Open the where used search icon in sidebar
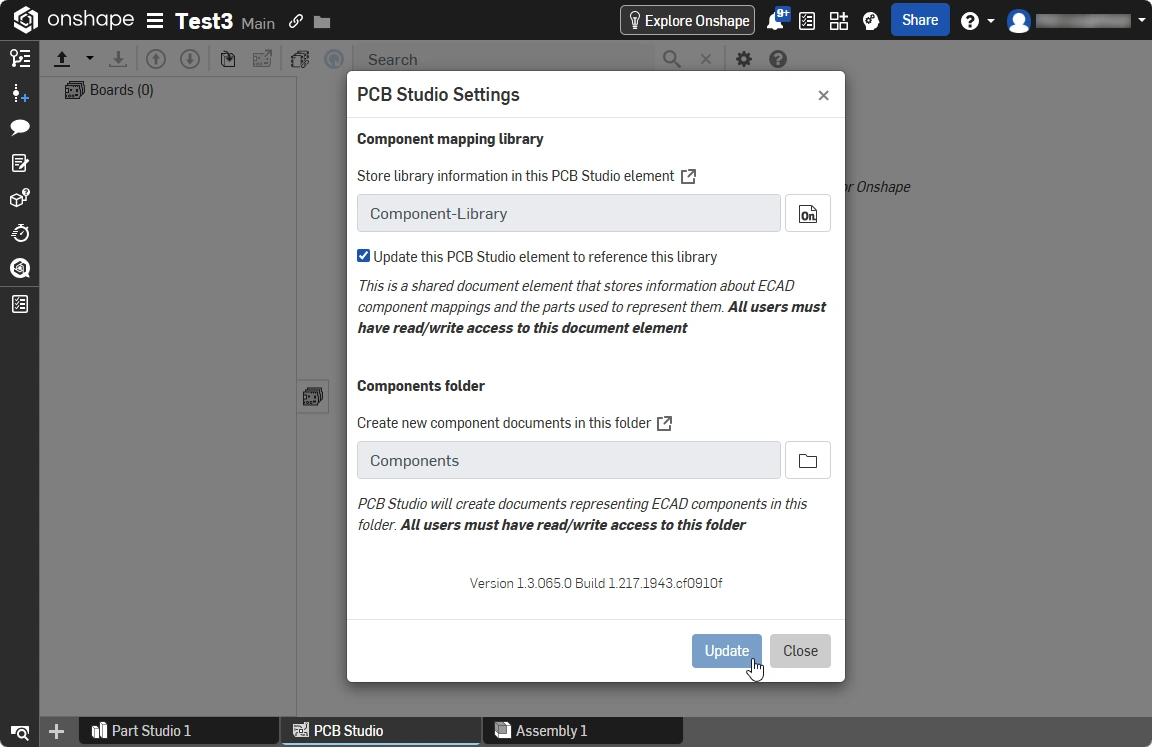 pyautogui.click(x=20, y=268)
